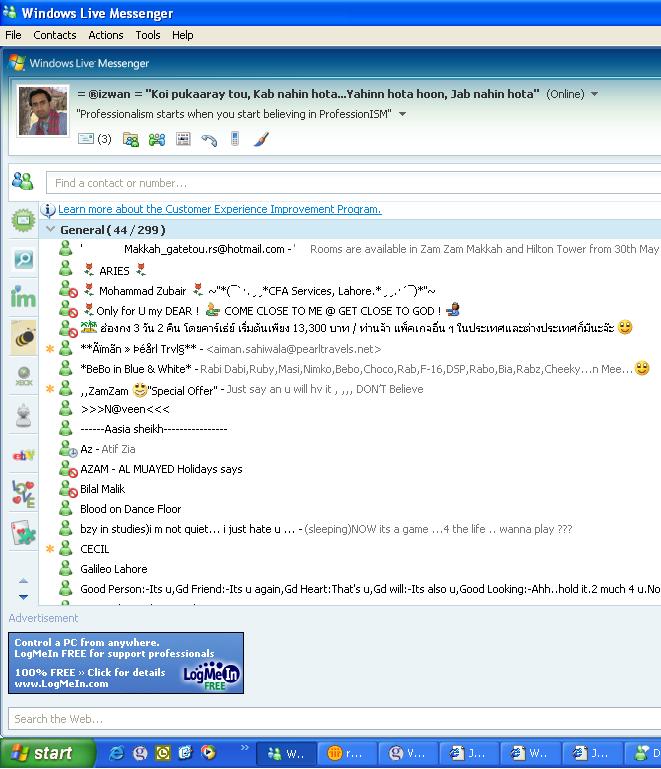Open the File menu
Image resolution: width=661 pixels, height=769 pixels.
click(13, 35)
